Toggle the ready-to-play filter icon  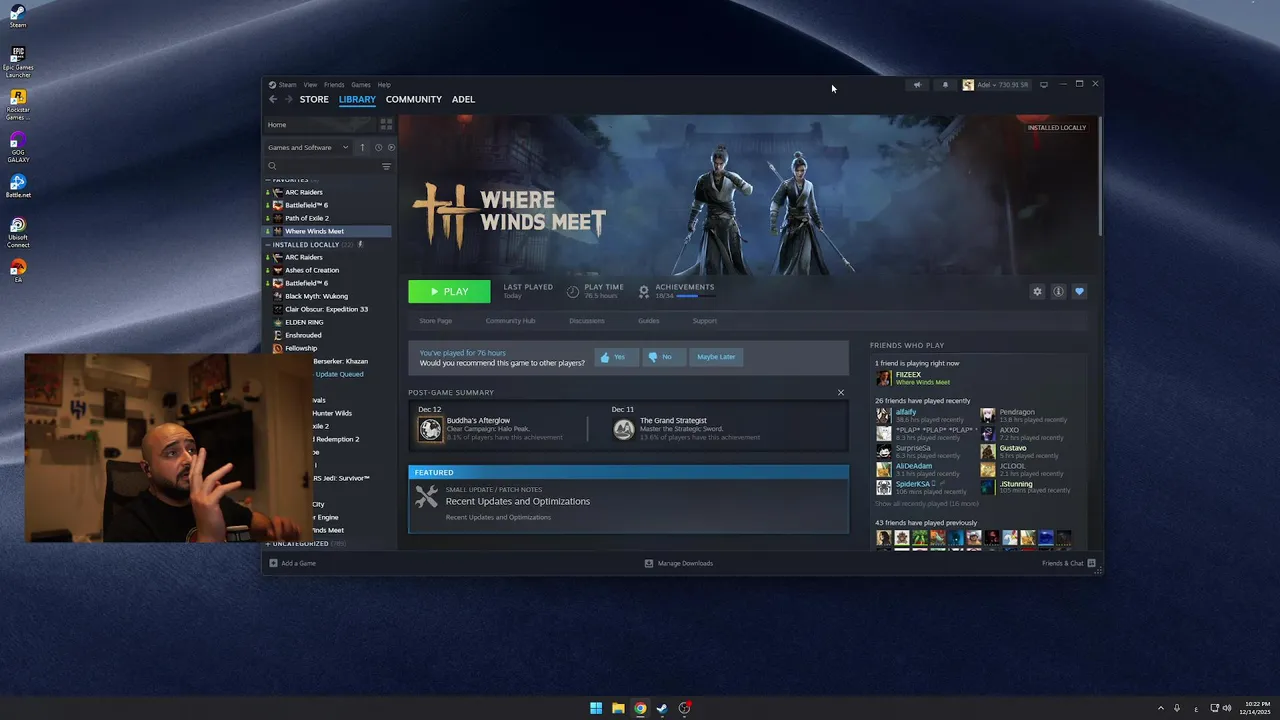point(391,147)
